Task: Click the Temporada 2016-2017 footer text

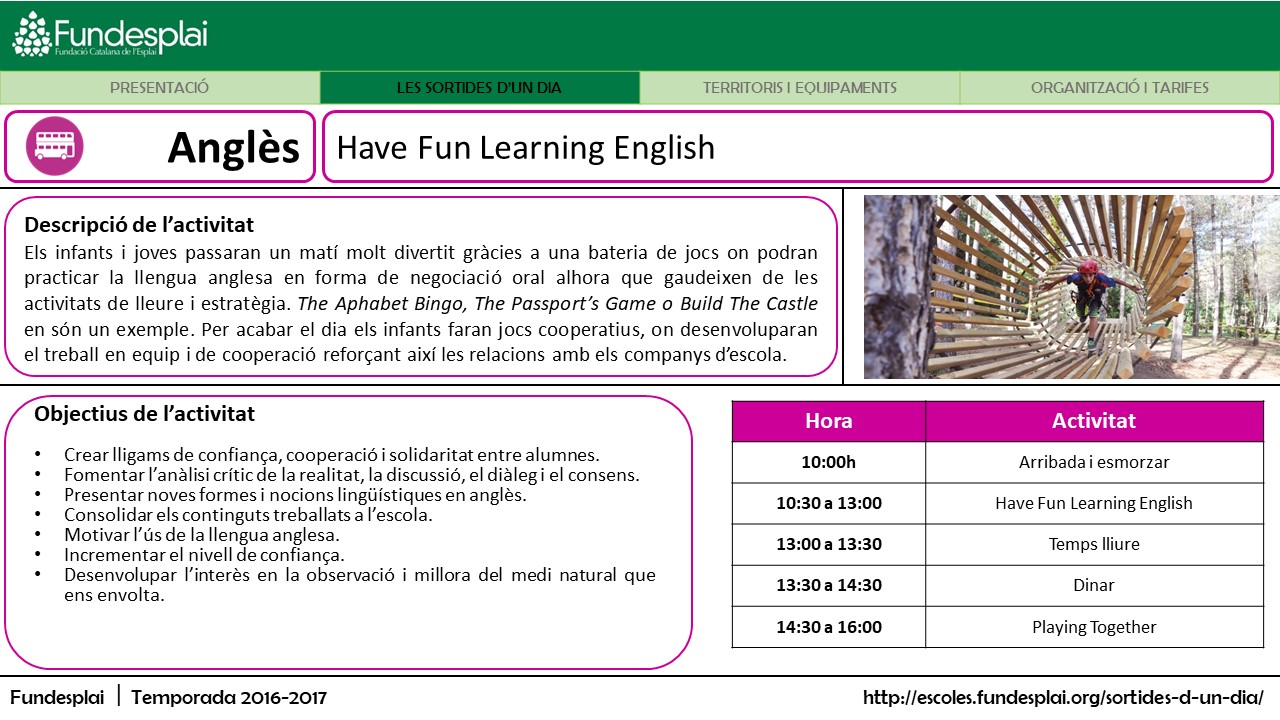Action: [x=229, y=697]
